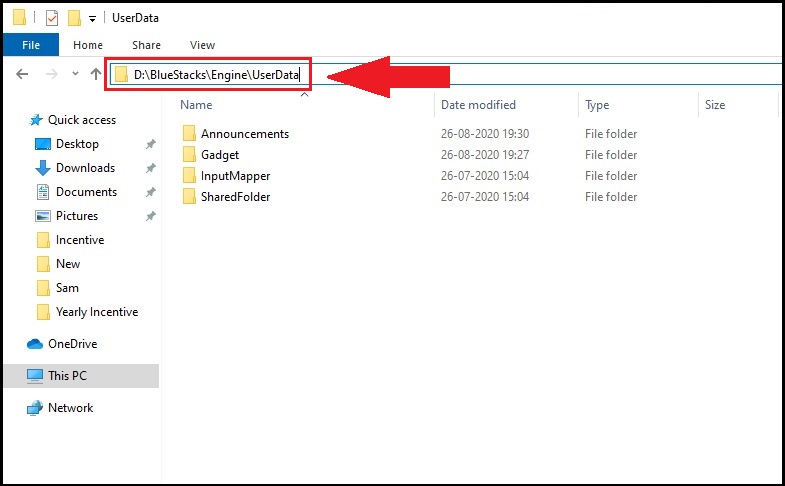Click date 26-08-2020 19:30
Image resolution: width=785 pixels, height=486 pixels.
click(485, 134)
